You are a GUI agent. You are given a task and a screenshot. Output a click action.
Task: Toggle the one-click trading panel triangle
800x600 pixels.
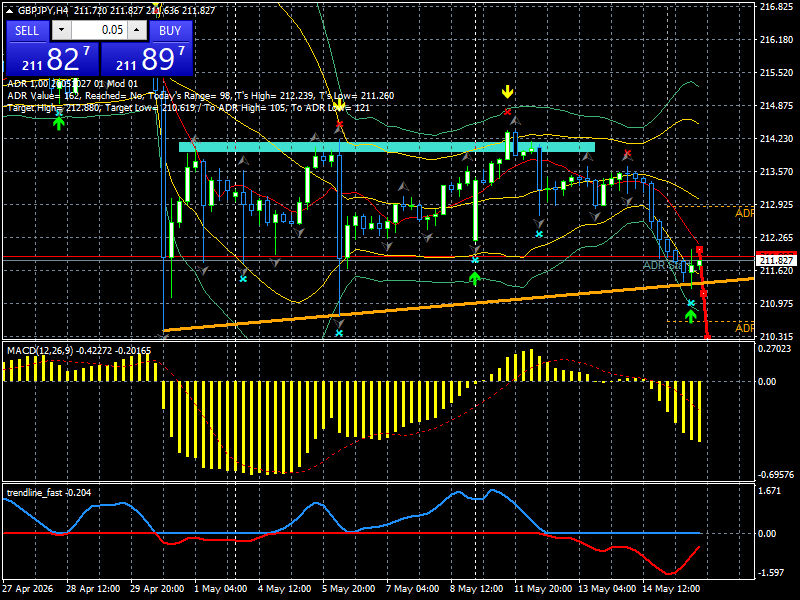pos(10,11)
